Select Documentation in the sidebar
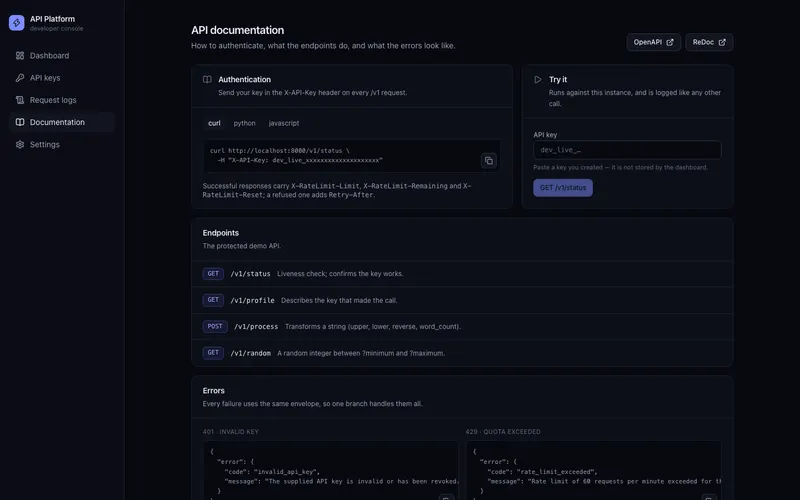Viewport: 800px width, 500px height. point(62,122)
